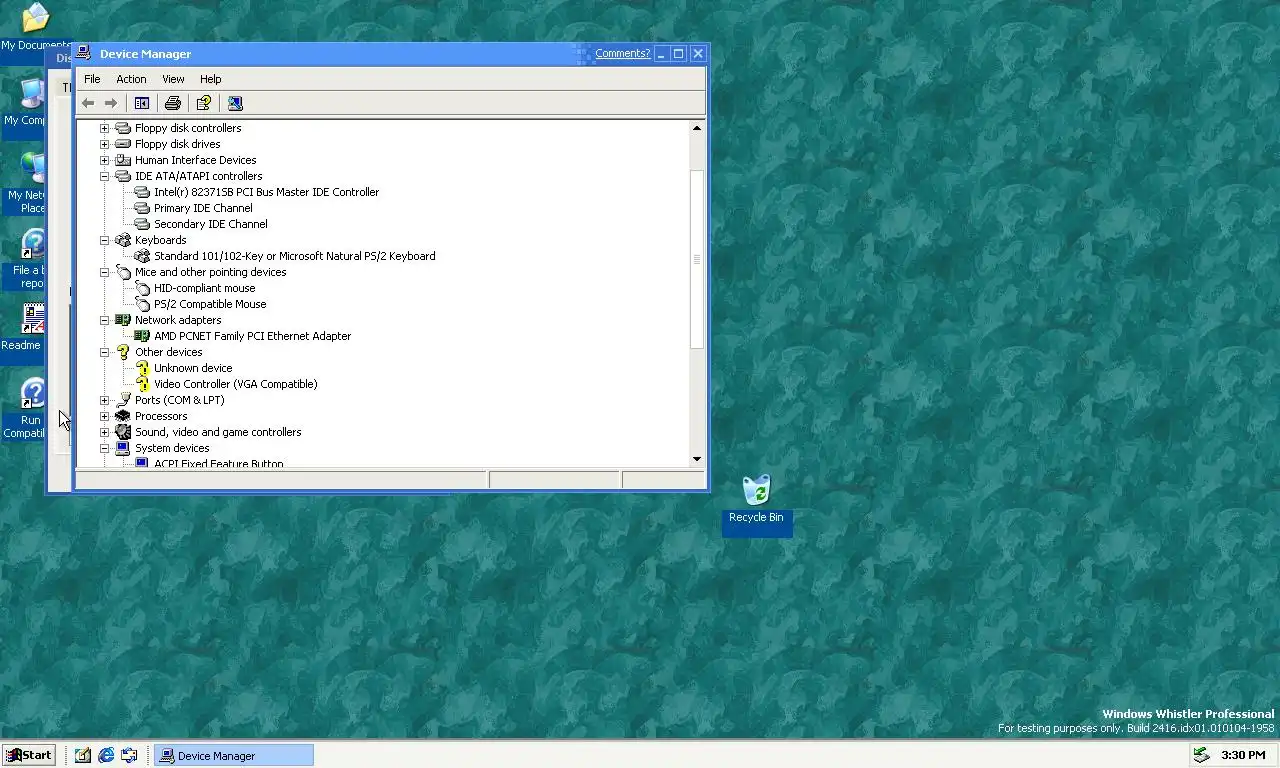Select Video Controller (VGA Compatible)

click(235, 384)
